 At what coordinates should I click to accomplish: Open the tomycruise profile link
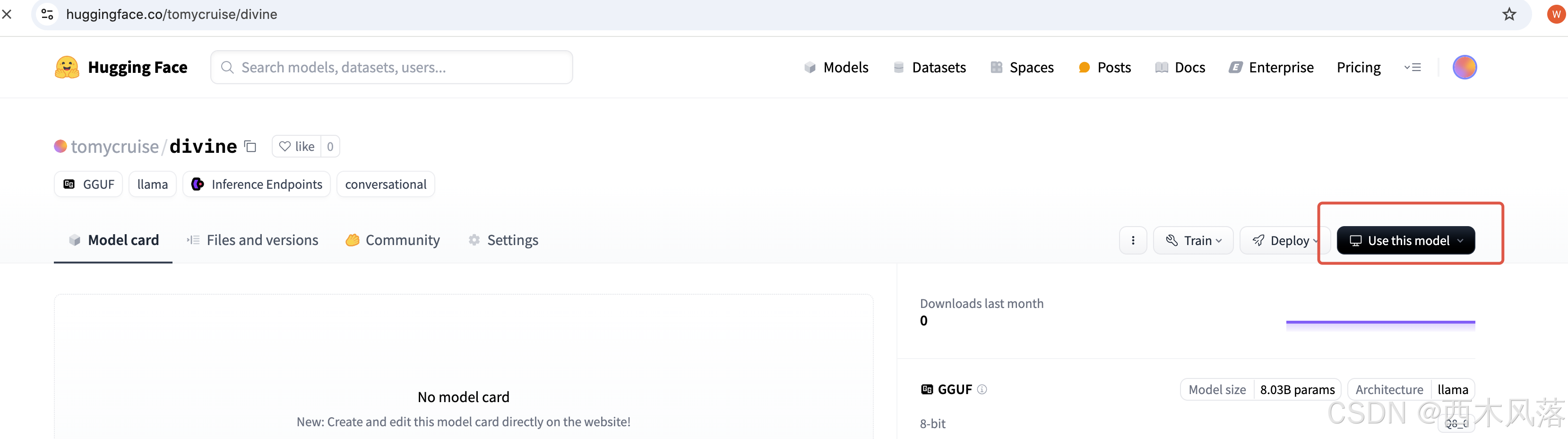115,146
